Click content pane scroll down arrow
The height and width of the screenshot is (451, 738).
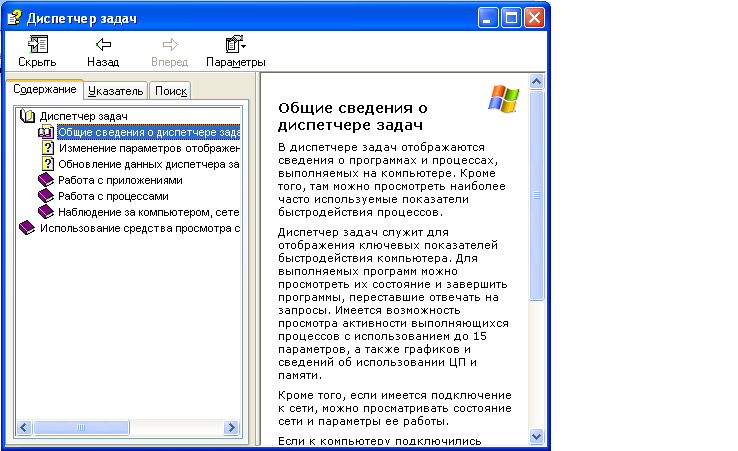[536, 436]
